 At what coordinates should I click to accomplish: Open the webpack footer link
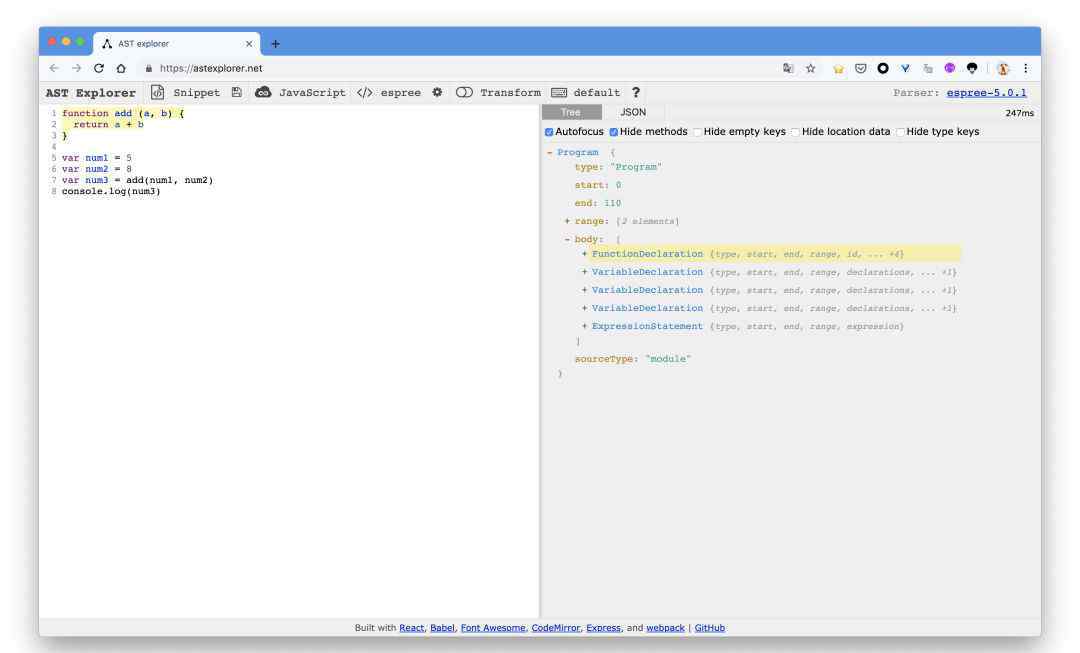point(665,628)
